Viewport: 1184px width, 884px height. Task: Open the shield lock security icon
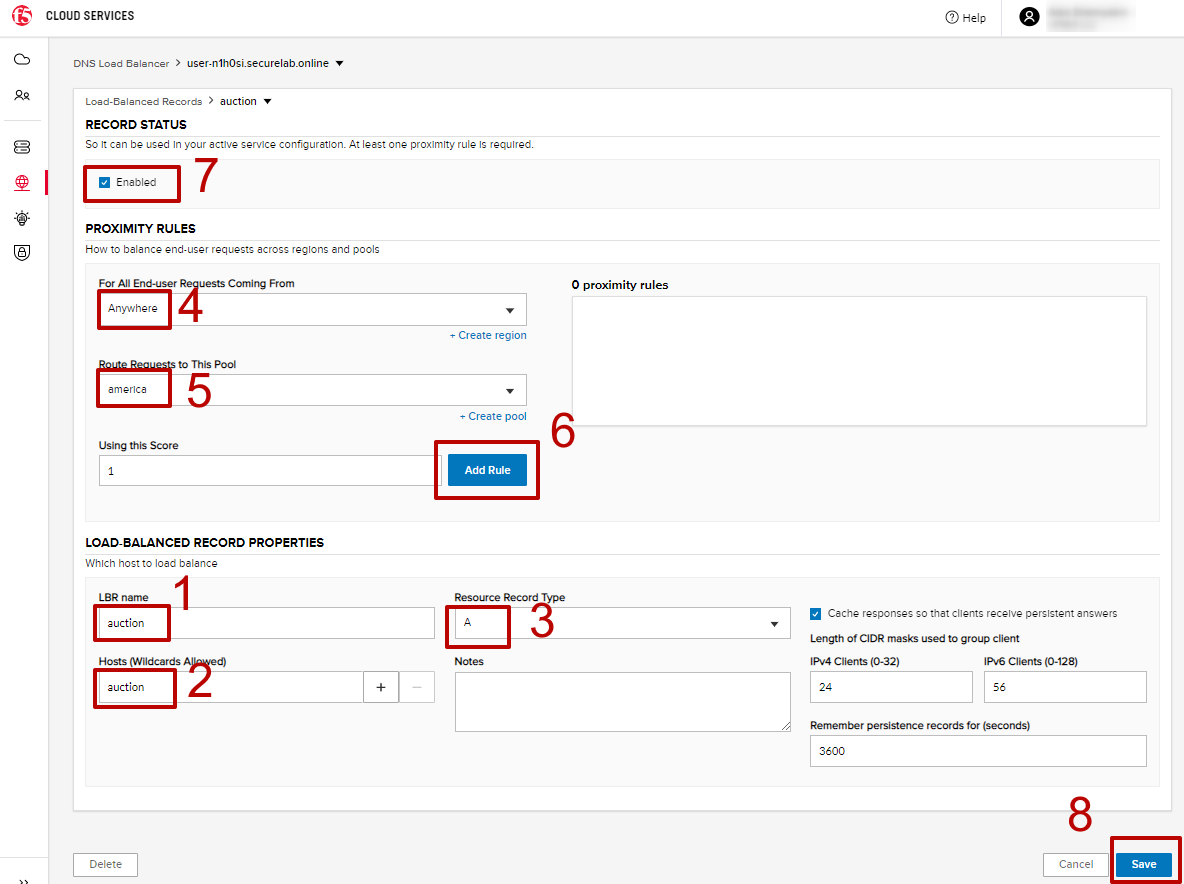(x=22, y=253)
